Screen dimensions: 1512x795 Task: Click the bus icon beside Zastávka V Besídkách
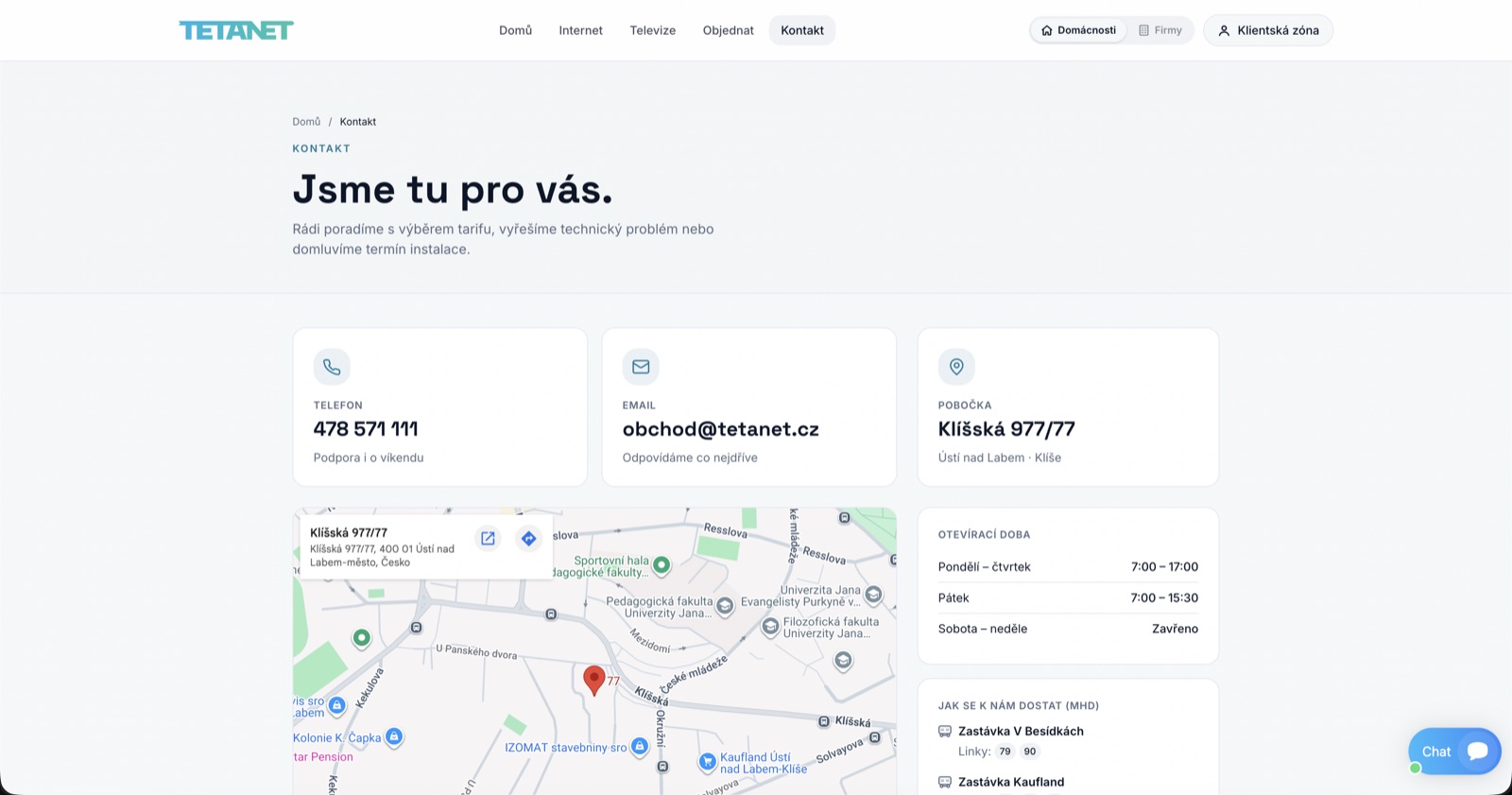tap(945, 732)
